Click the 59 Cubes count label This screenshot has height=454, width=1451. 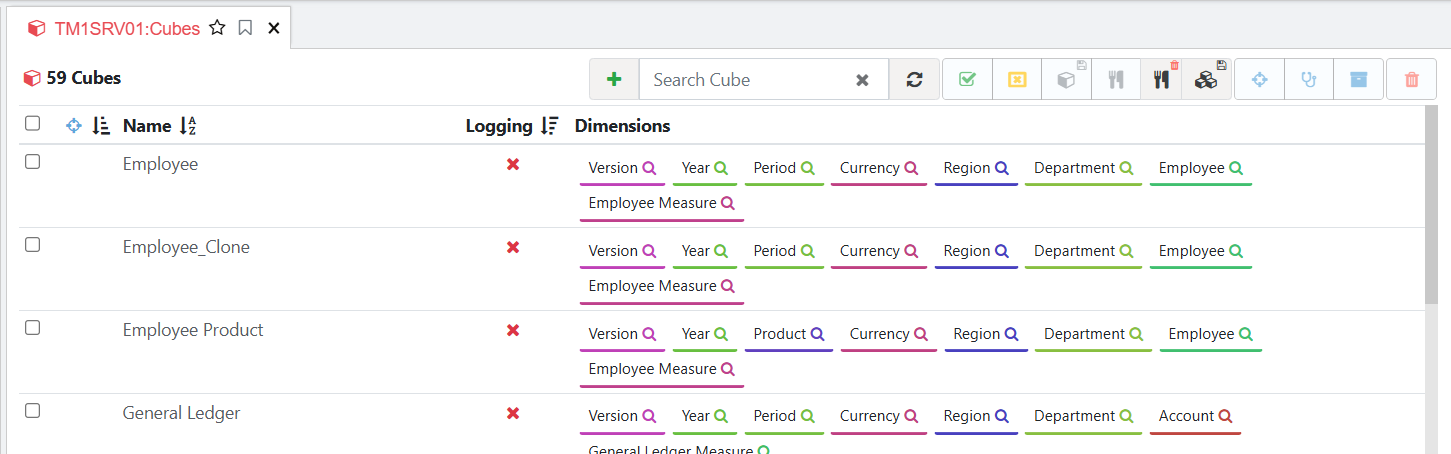coord(83,78)
